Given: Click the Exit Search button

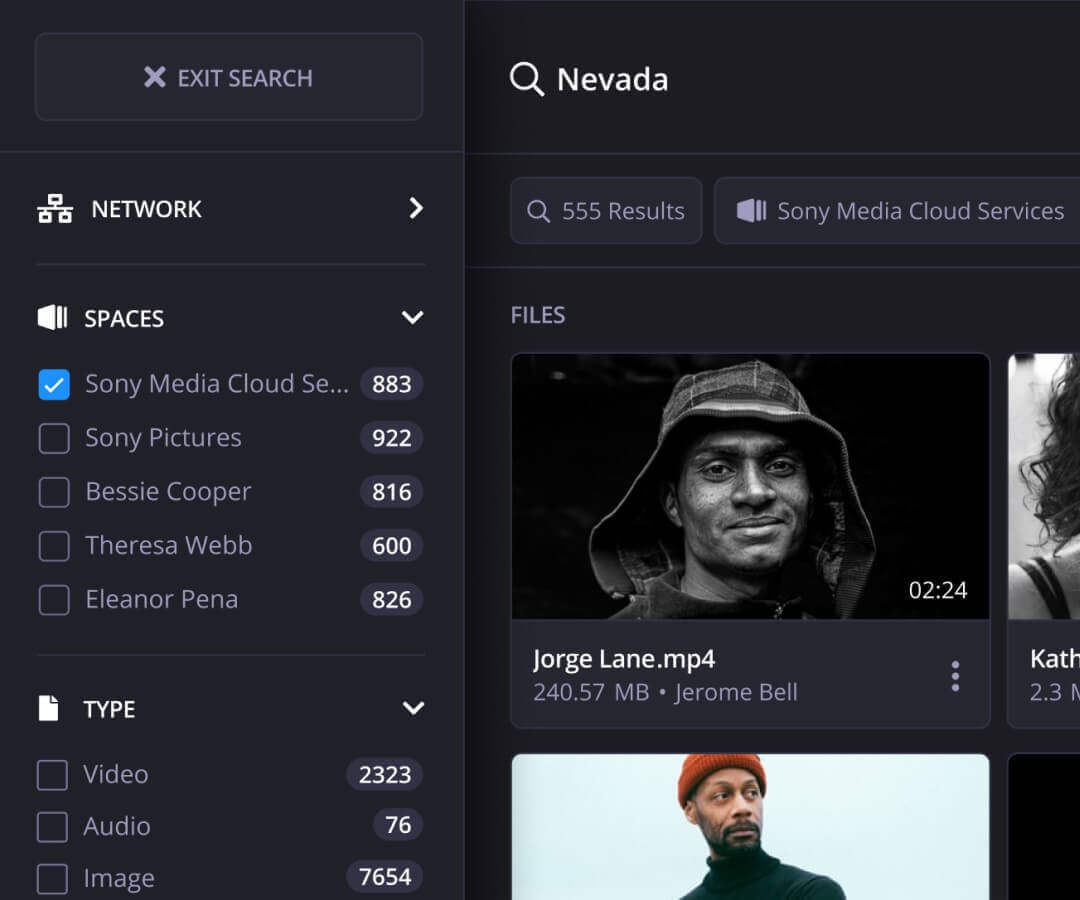Looking at the screenshot, I should tap(229, 77).
